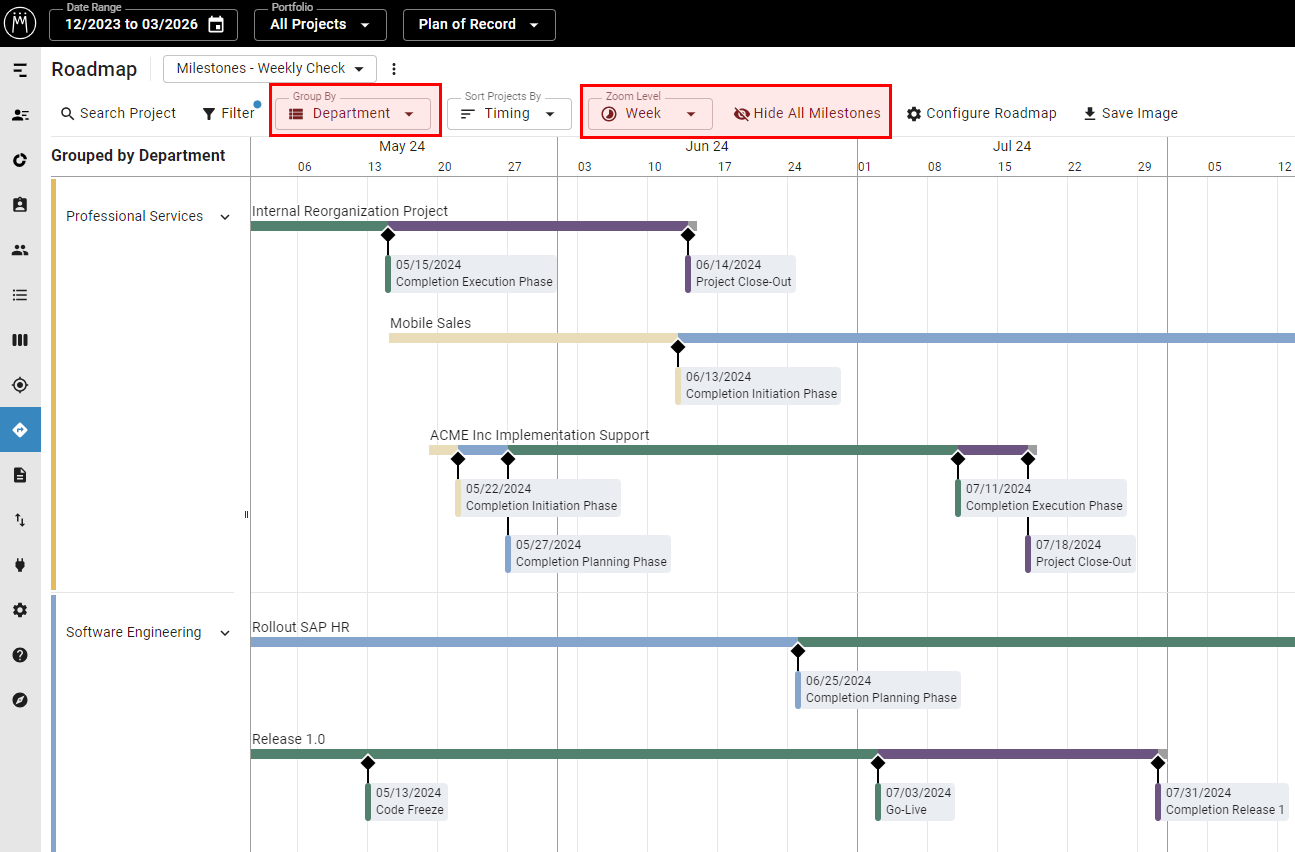Image resolution: width=1295 pixels, height=852 pixels.
Task: Click Save Image on the roadmap
Action: tap(1130, 113)
